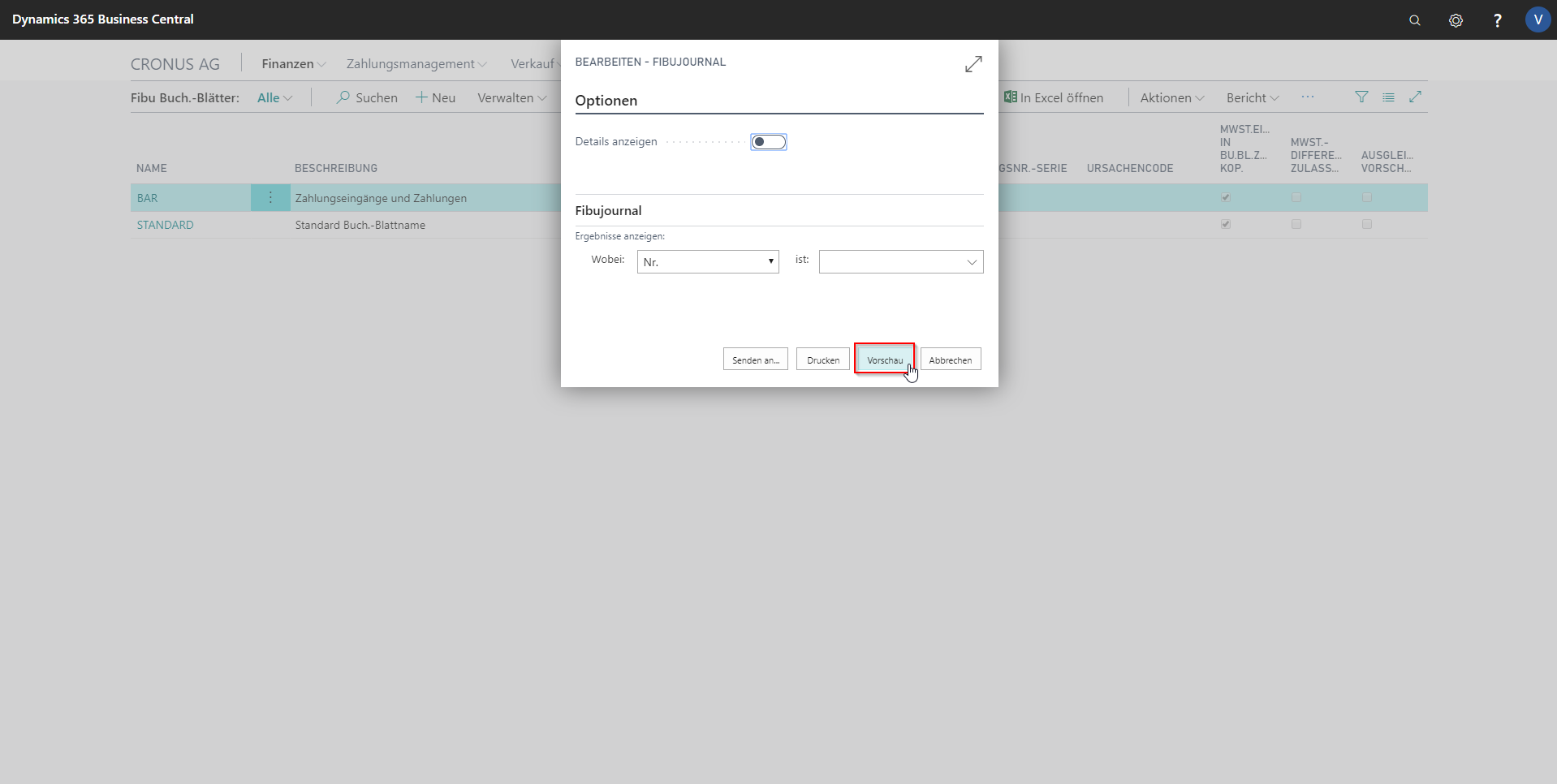Click Dynamics 365 Business Central title
Screen dimensions: 1557x784
coord(103,19)
